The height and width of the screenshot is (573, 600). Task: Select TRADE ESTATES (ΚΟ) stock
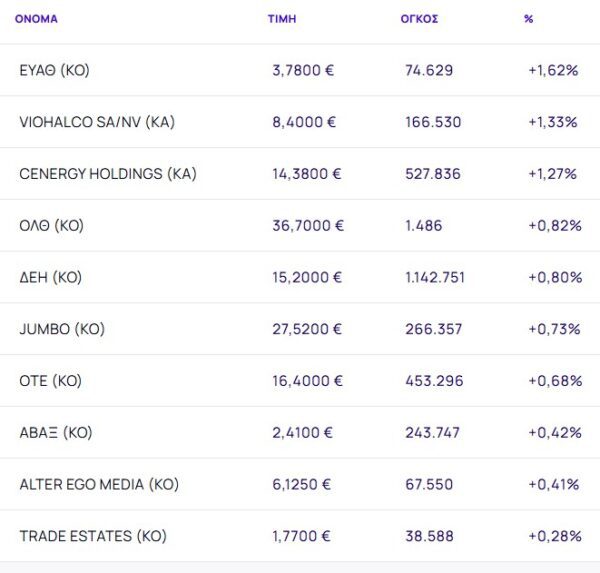coord(92,537)
